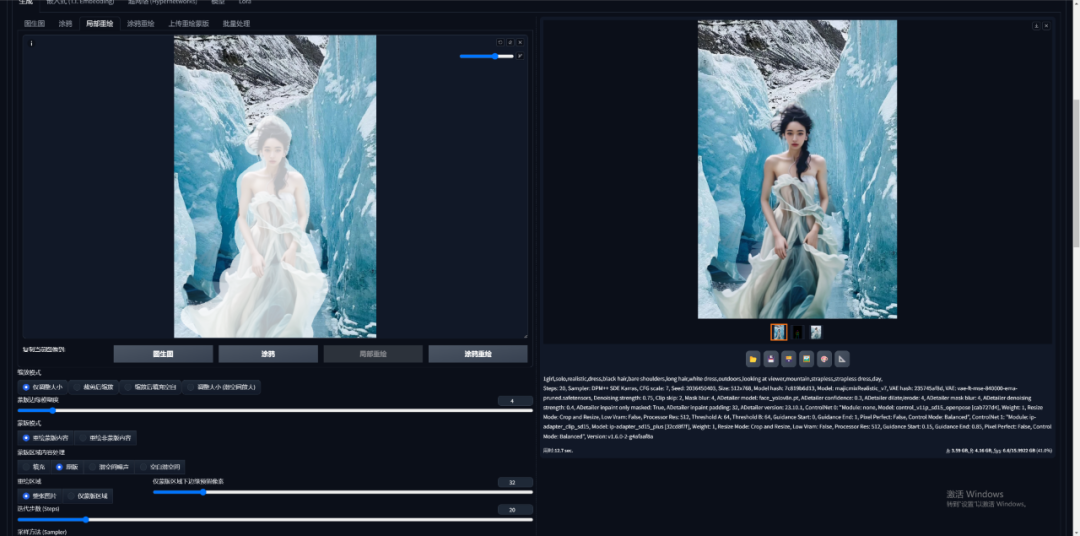Choose 仅蒙版区域 inpaint area
Screen dimensions: 1080x536
88,496
